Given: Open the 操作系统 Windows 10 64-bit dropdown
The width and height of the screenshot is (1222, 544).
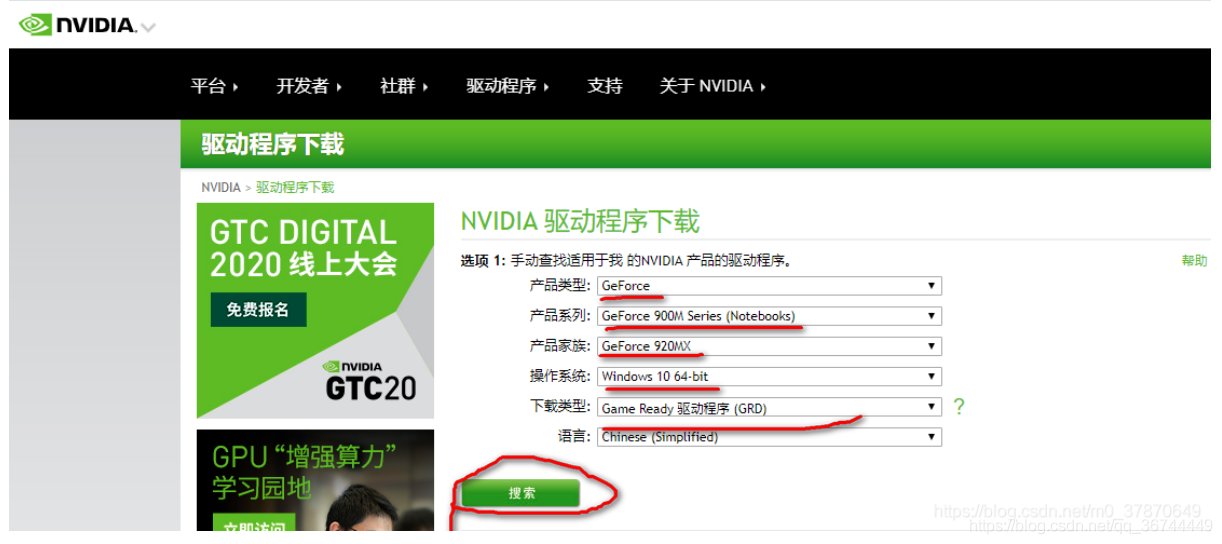Looking at the screenshot, I should point(770,377).
